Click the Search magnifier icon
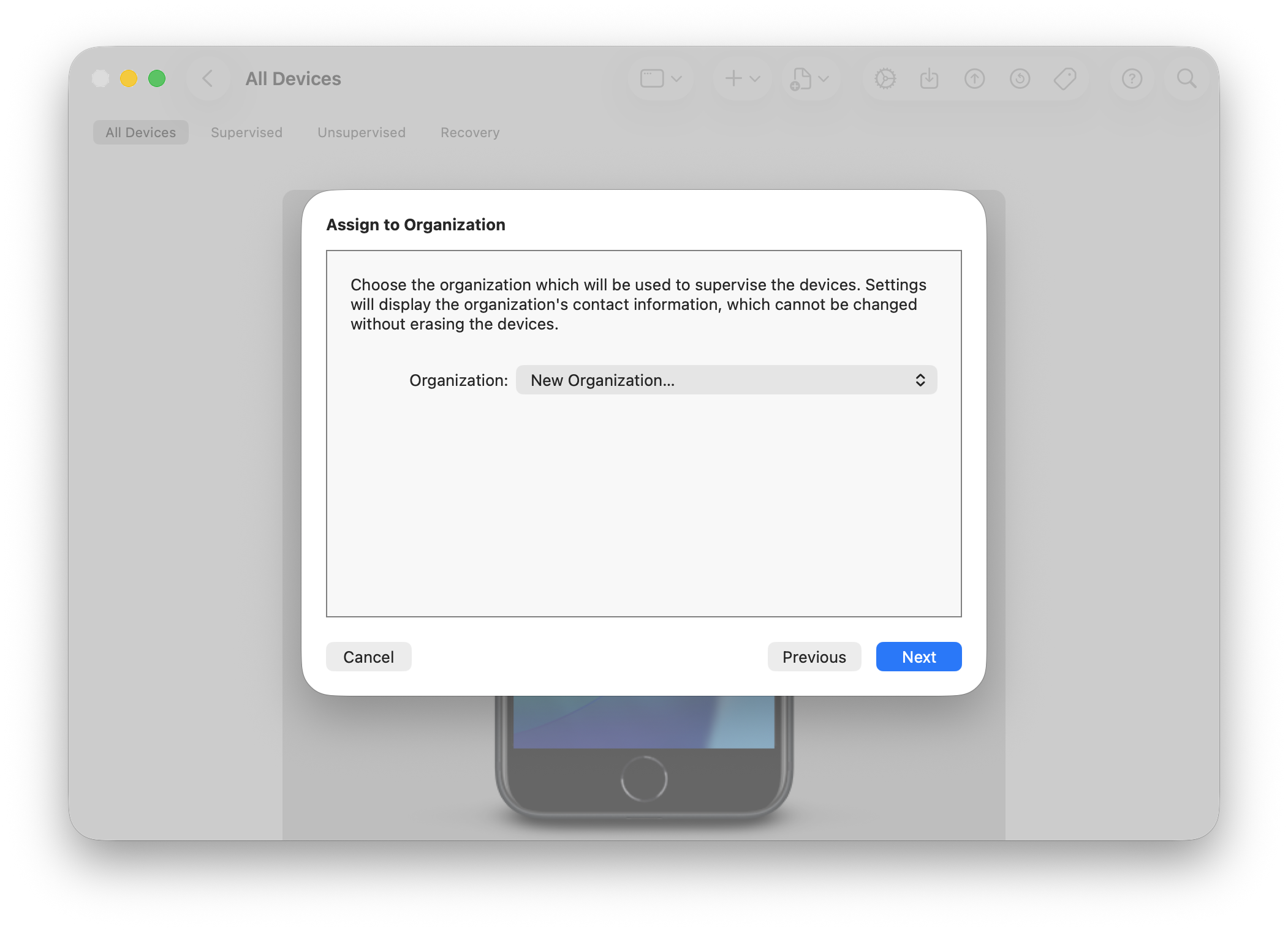Screen dimensions: 1288x931 [x=1187, y=78]
